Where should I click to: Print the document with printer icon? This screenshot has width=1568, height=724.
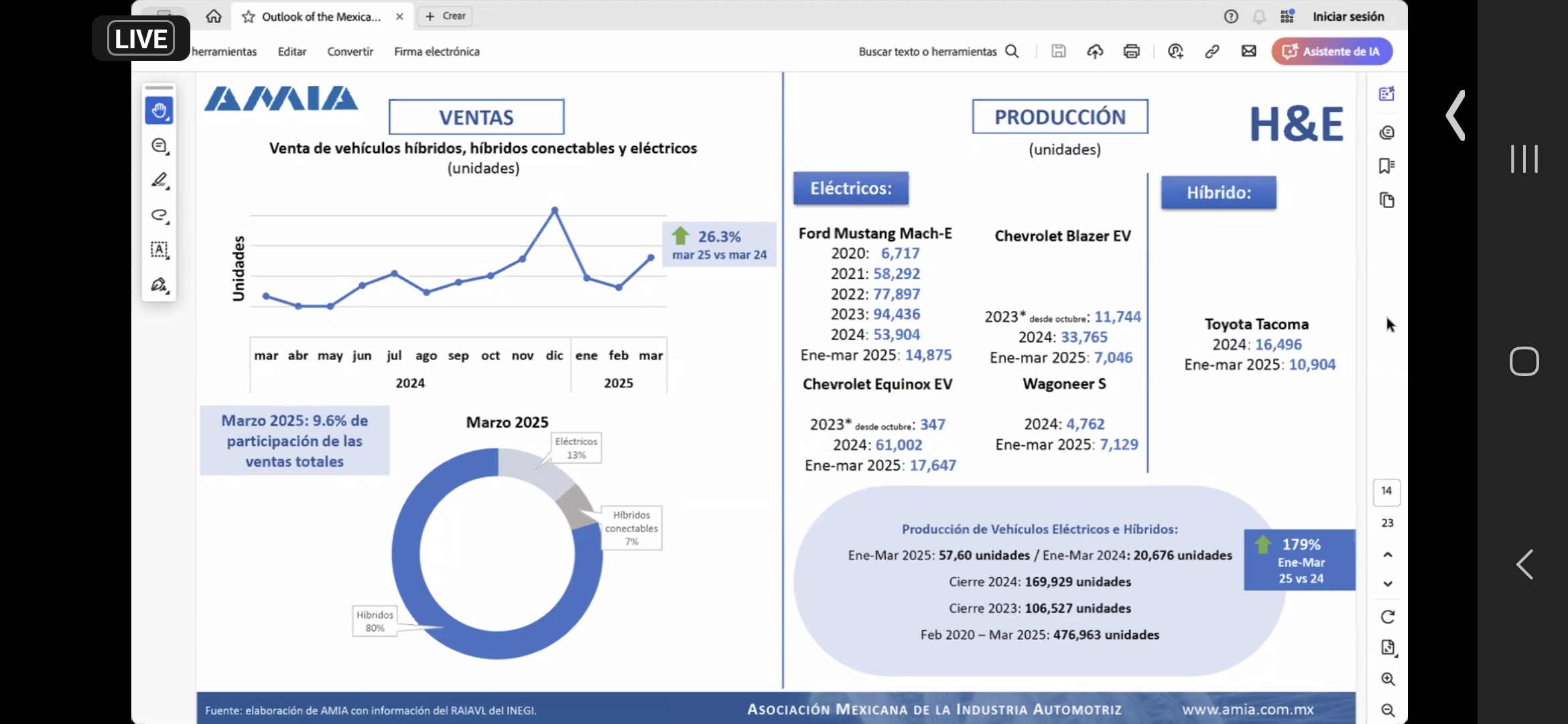pyautogui.click(x=1132, y=52)
